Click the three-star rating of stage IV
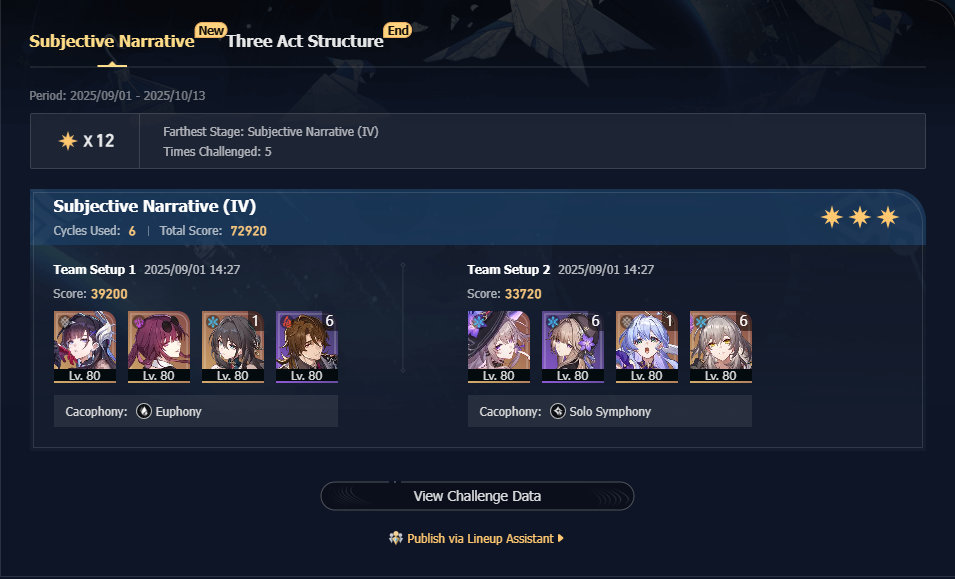 coord(859,217)
